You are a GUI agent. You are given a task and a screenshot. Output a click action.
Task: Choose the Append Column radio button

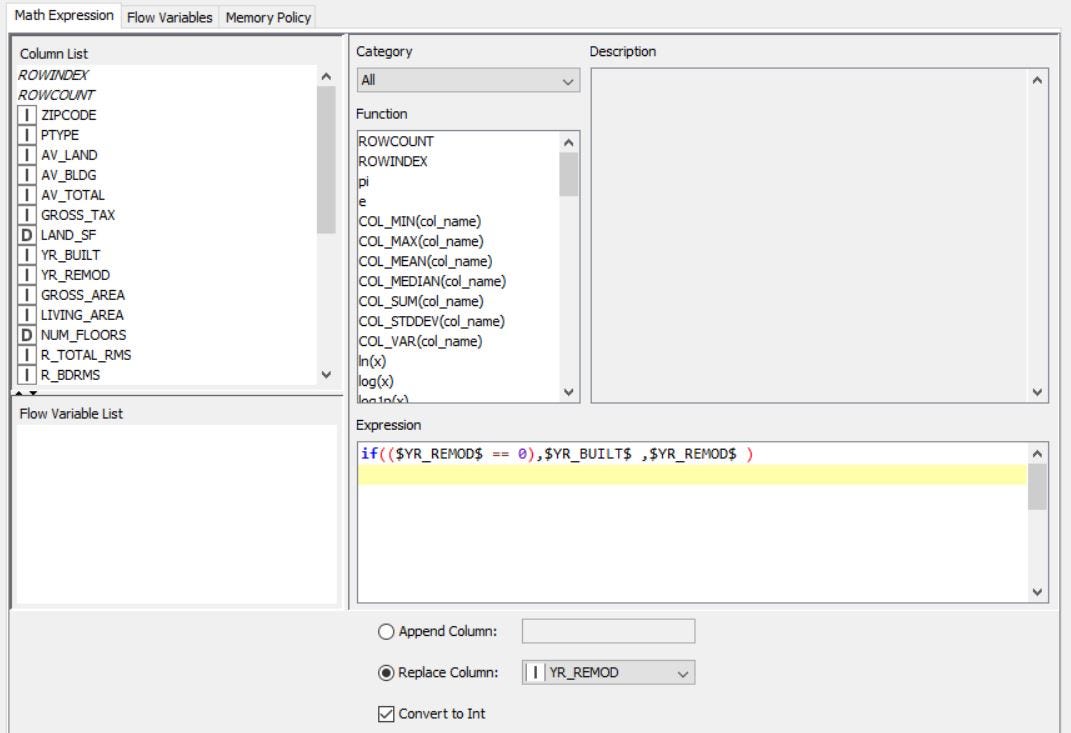(386, 631)
